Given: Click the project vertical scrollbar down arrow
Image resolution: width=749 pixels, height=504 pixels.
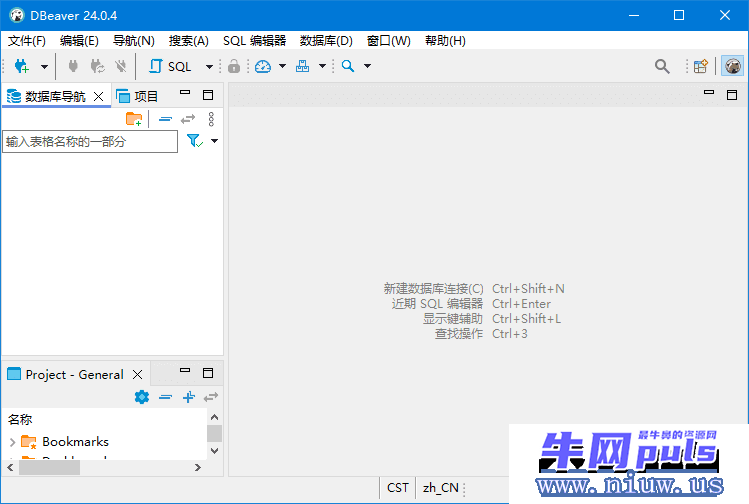Looking at the screenshot, I should [214, 450].
